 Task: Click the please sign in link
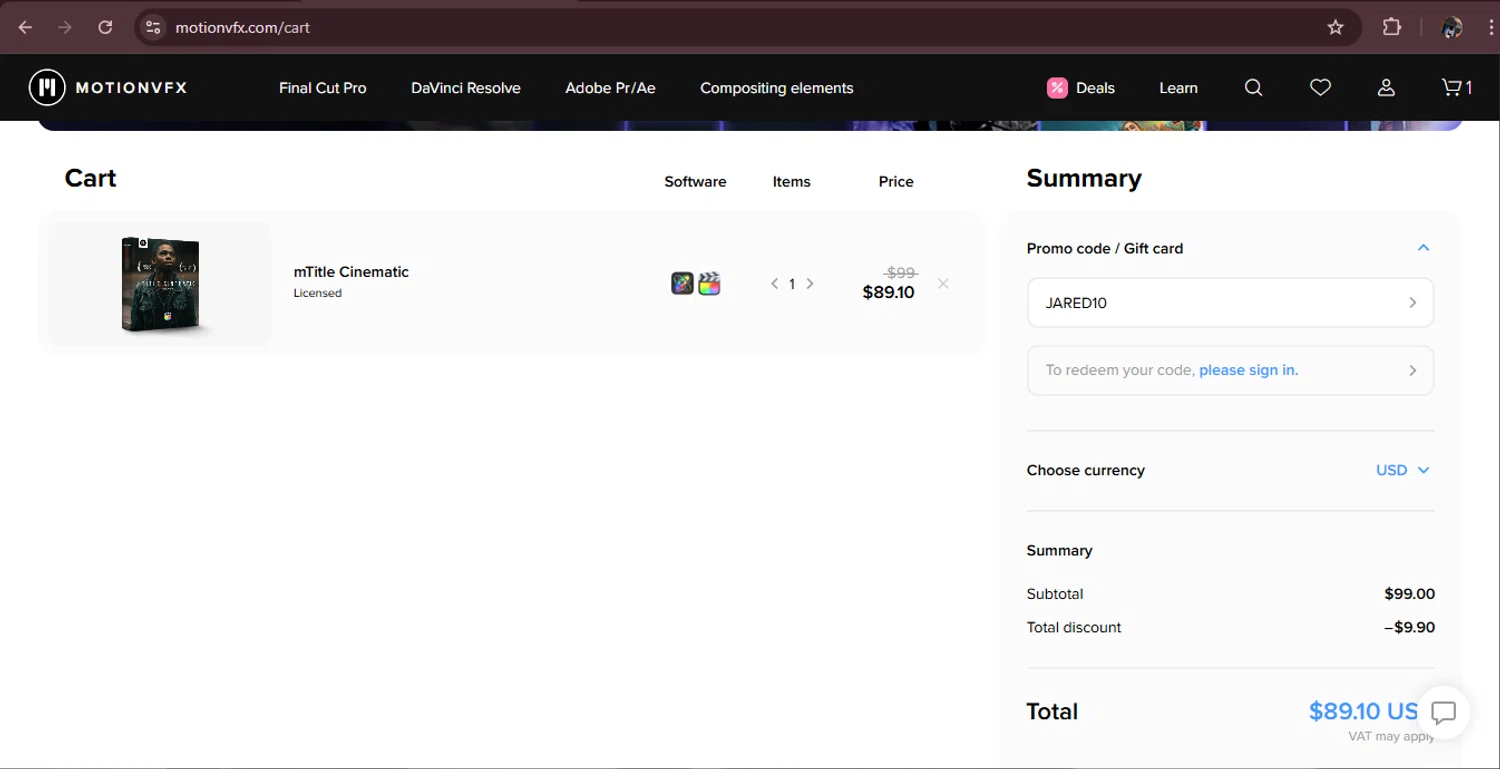click(x=1248, y=370)
